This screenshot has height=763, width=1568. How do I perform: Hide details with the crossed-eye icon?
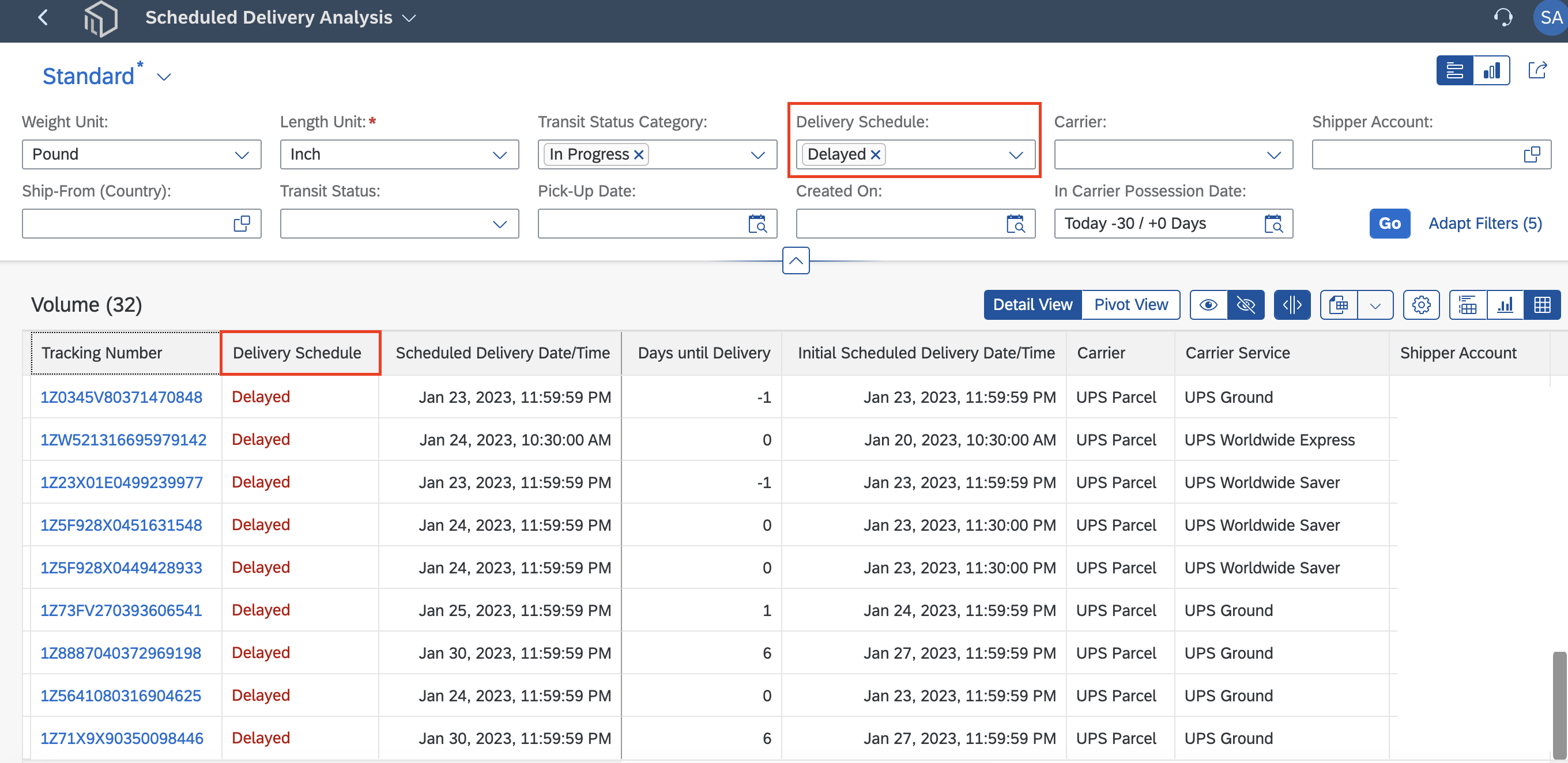(x=1245, y=305)
